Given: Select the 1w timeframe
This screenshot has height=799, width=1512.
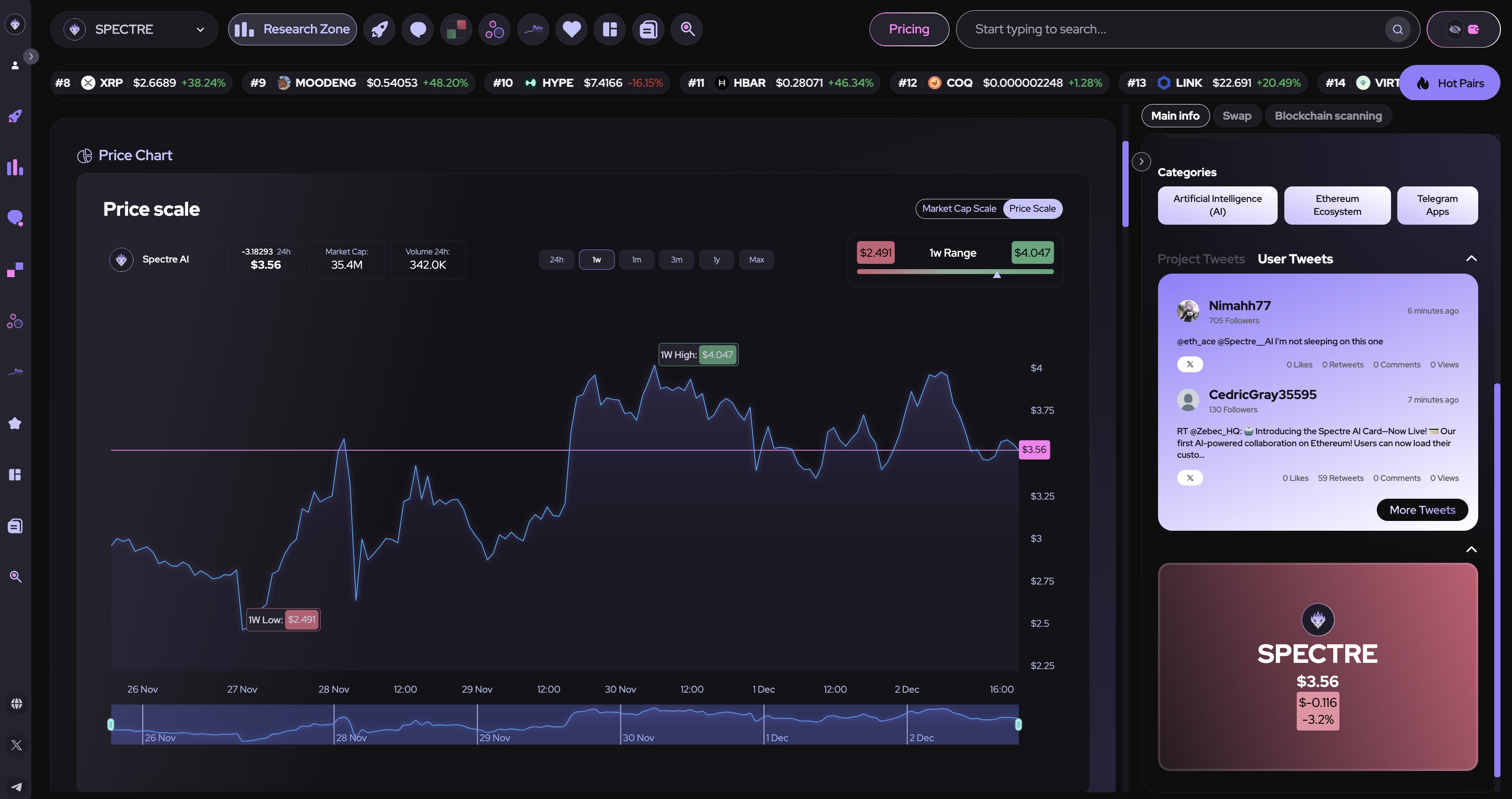Looking at the screenshot, I should pyautogui.click(x=596, y=259).
